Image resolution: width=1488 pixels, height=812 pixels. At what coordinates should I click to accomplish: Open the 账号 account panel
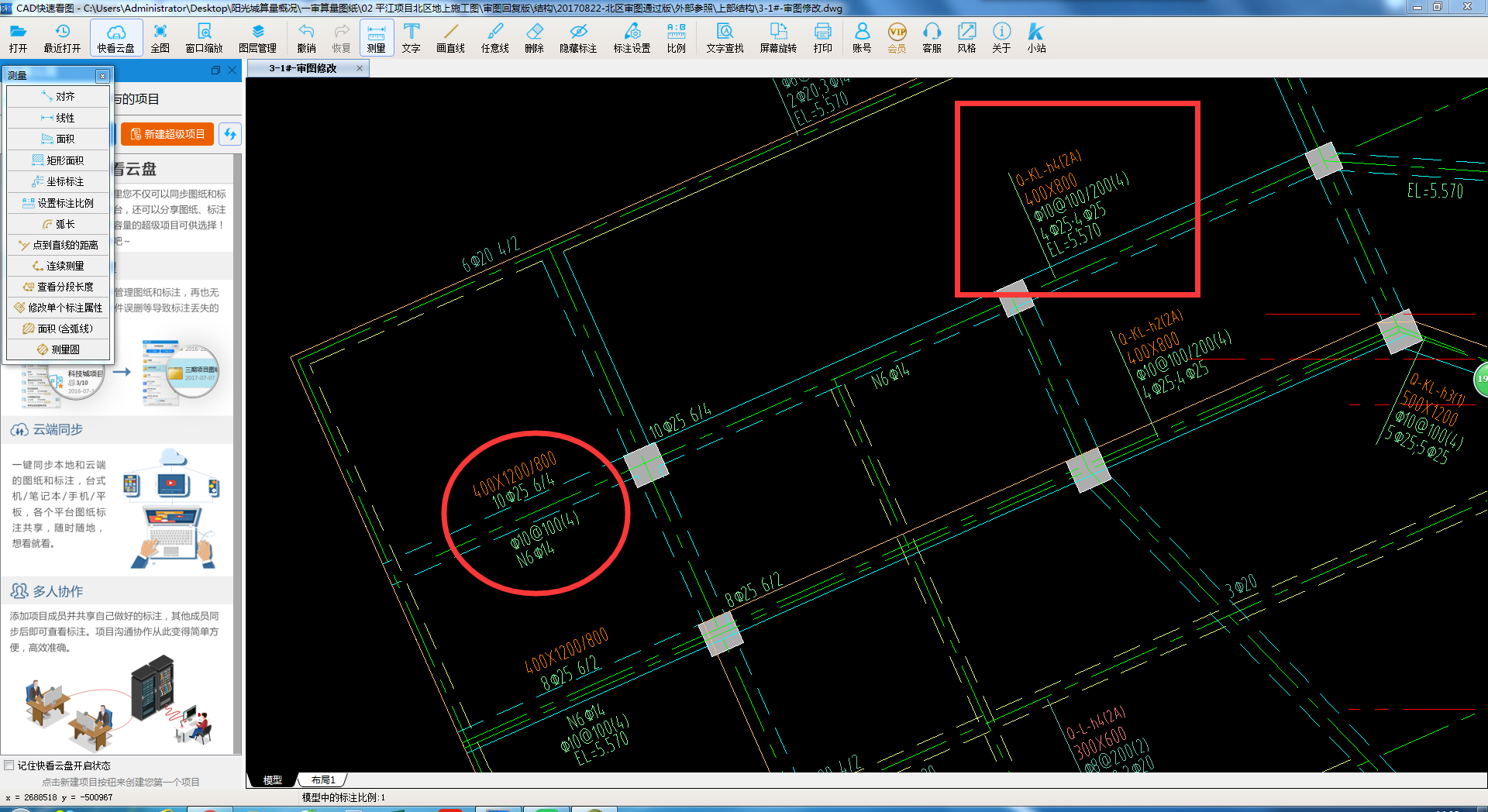click(x=862, y=37)
